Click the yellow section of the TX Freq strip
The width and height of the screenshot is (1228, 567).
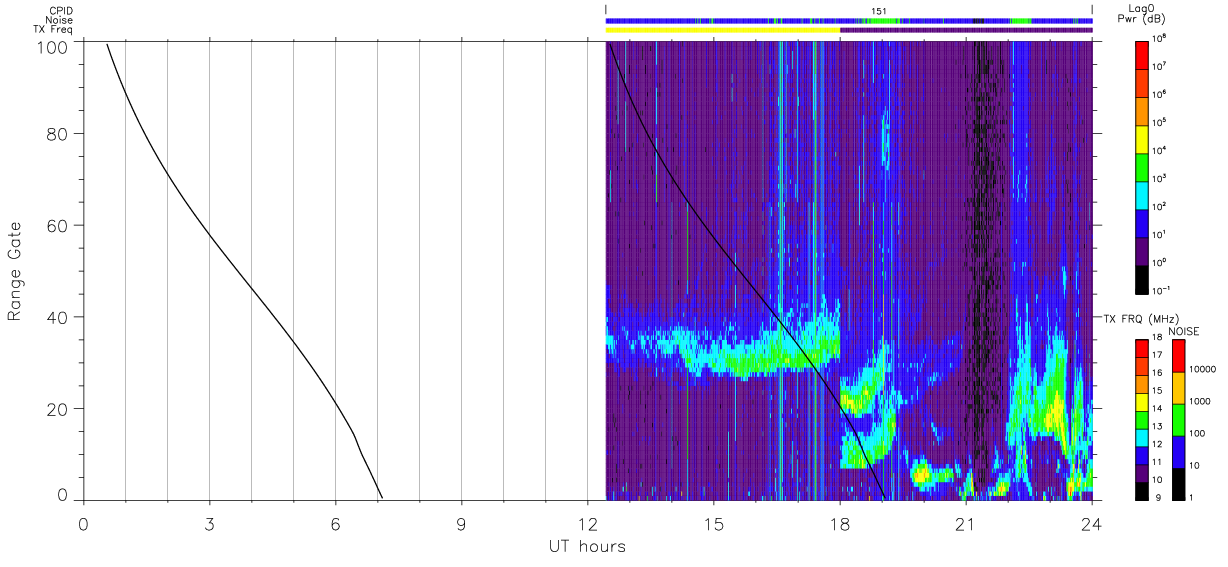(723, 30)
